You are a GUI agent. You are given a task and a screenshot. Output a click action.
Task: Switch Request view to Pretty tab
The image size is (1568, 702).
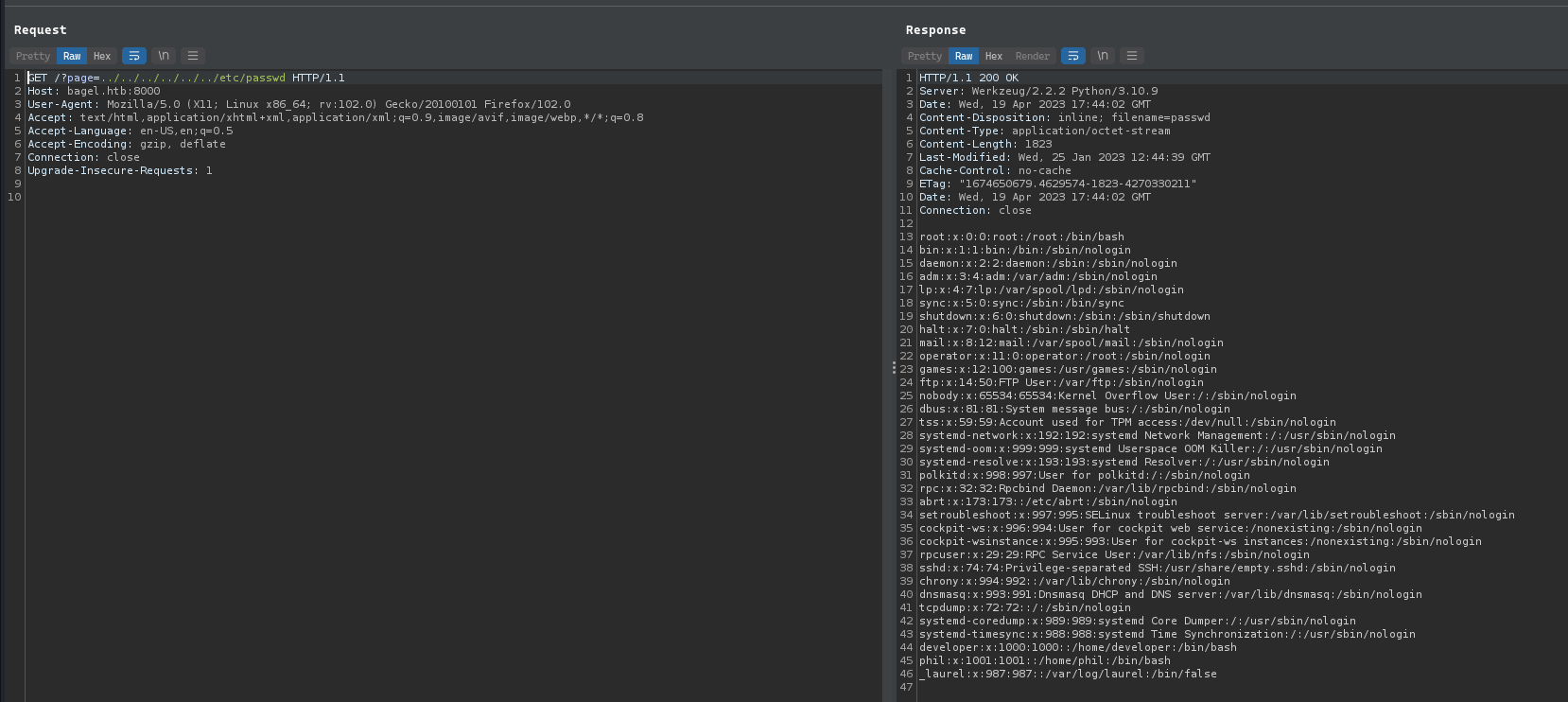tap(33, 56)
